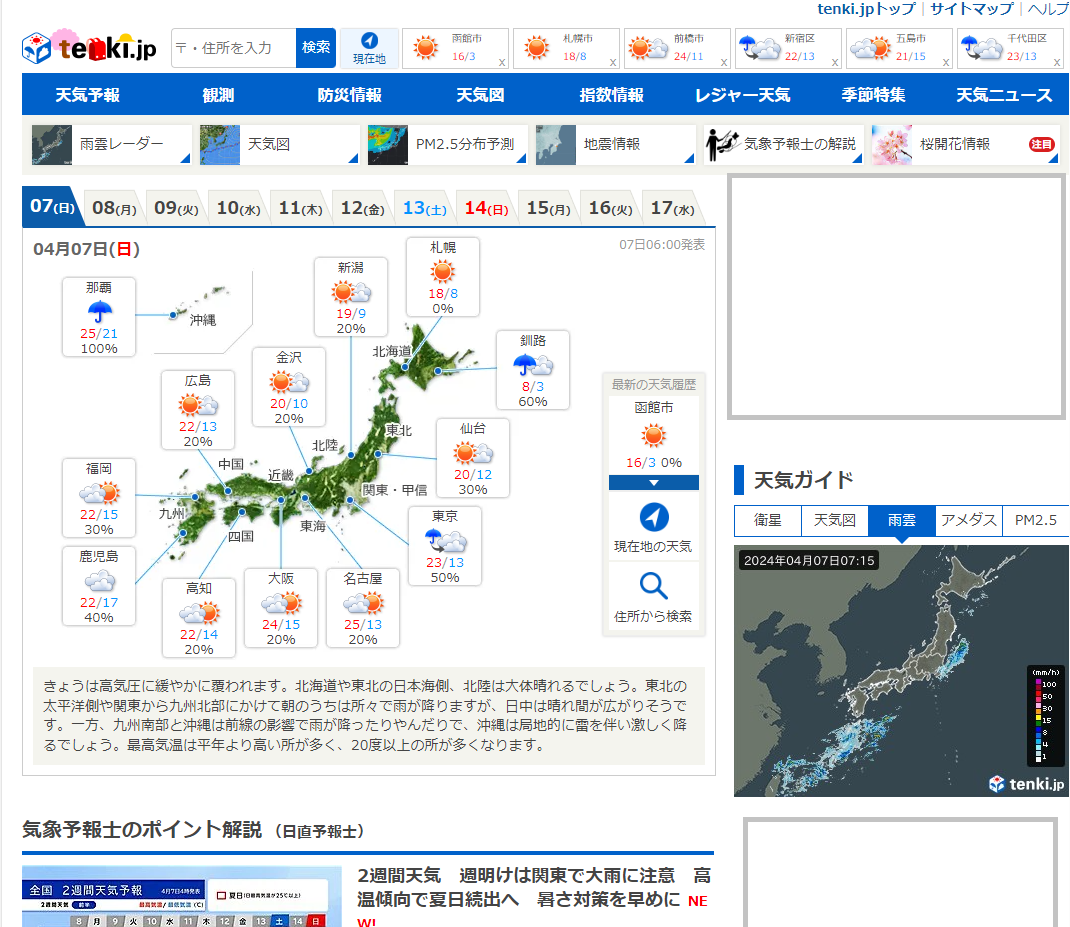The height and width of the screenshot is (927, 1070).
Task: Open 季節特集 main menu
Action: pos(873,95)
